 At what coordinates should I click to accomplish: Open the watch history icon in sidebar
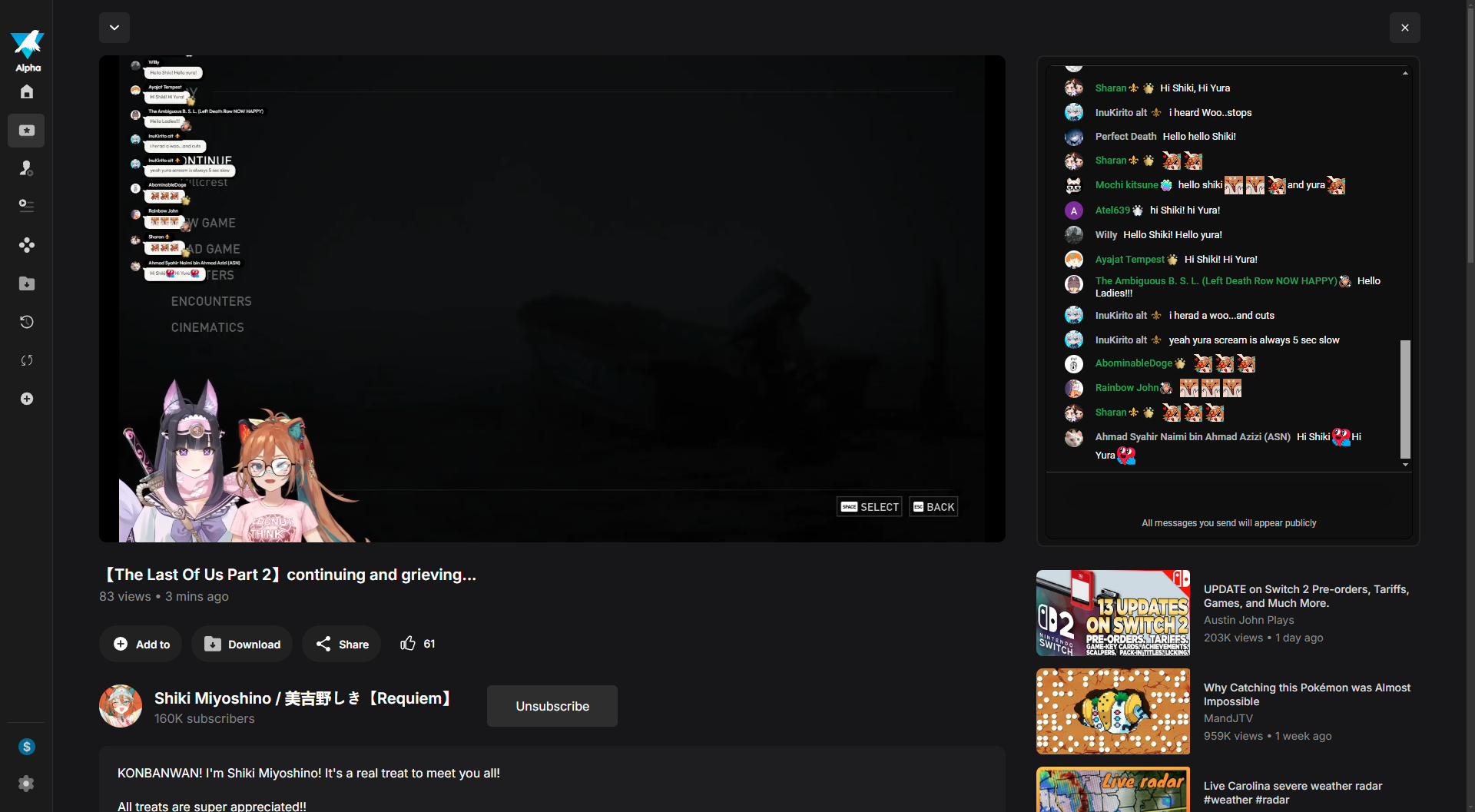click(26, 322)
